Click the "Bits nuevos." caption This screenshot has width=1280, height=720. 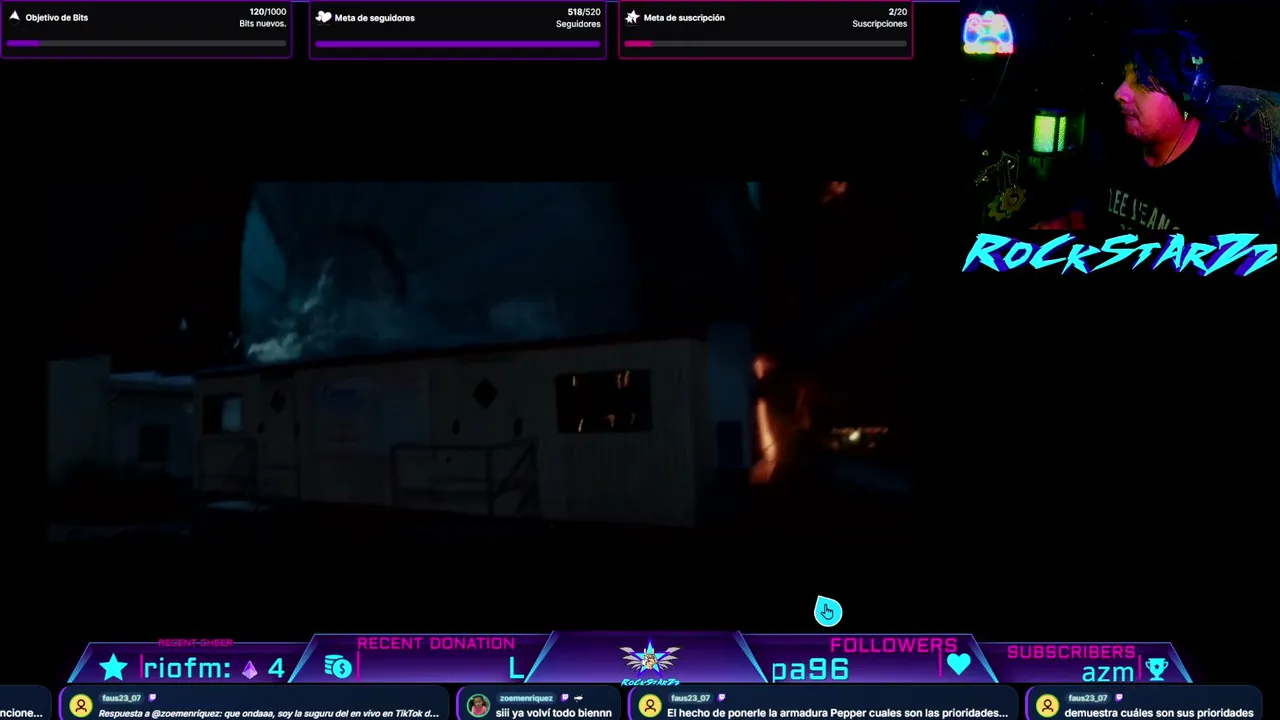coord(263,24)
